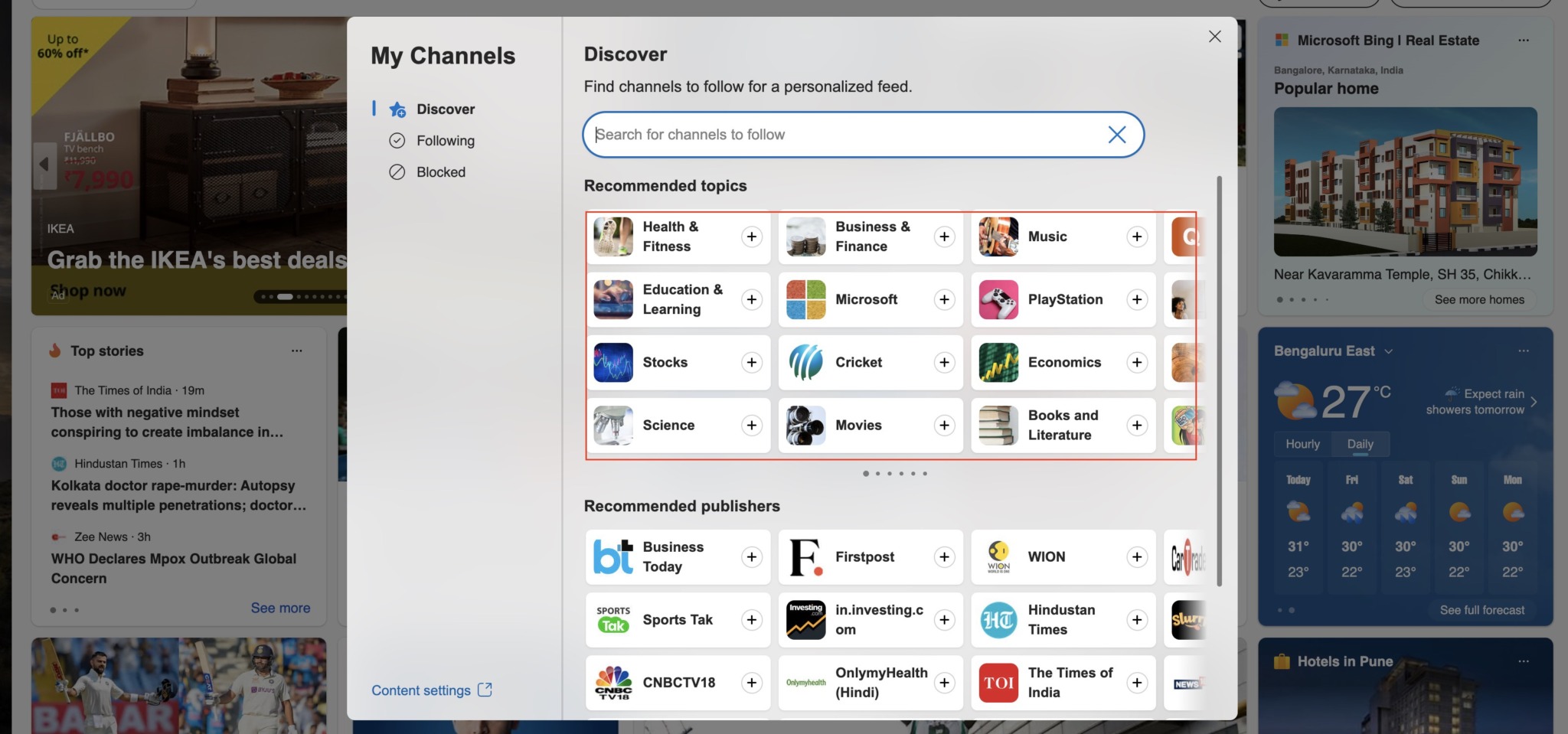Click See full forecast button
The width and height of the screenshot is (1568, 734).
(1481, 610)
